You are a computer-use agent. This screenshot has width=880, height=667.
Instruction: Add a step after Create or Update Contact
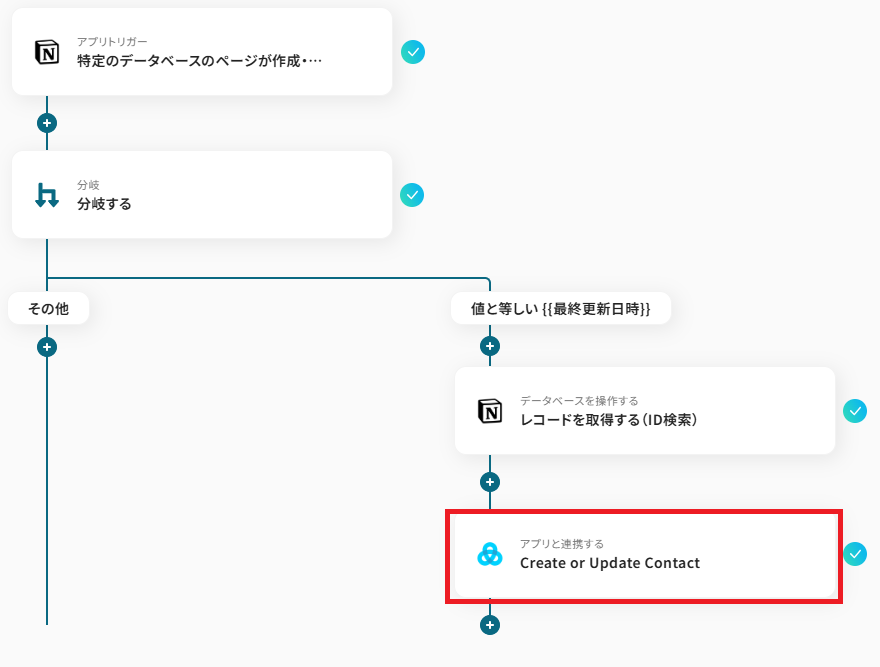(490, 625)
